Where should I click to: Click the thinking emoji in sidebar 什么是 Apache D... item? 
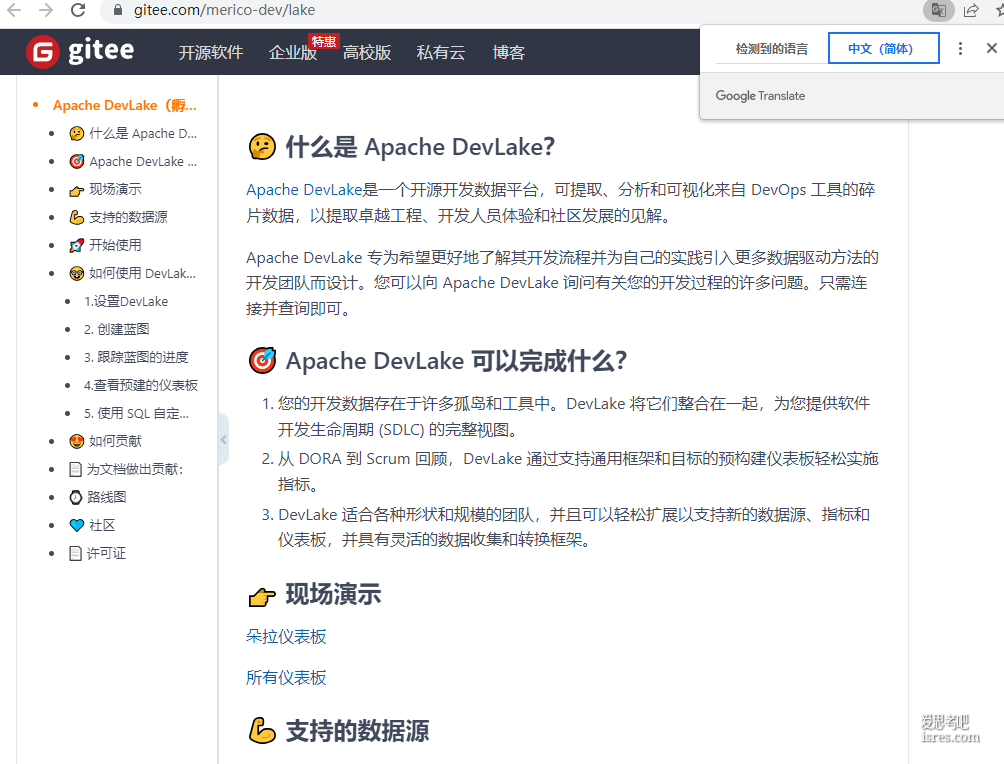tap(77, 133)
